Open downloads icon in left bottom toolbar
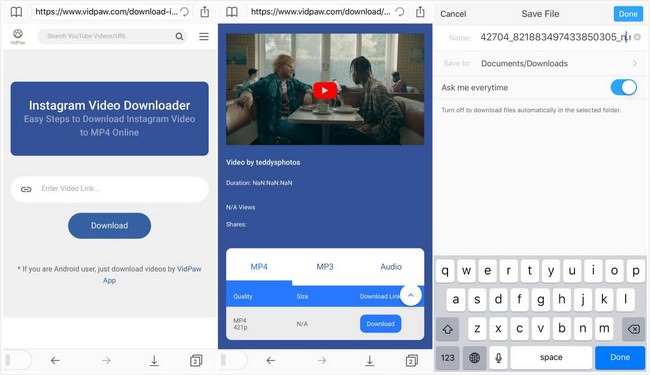This screenshot has height=375, width=650. tap(154, 360)
